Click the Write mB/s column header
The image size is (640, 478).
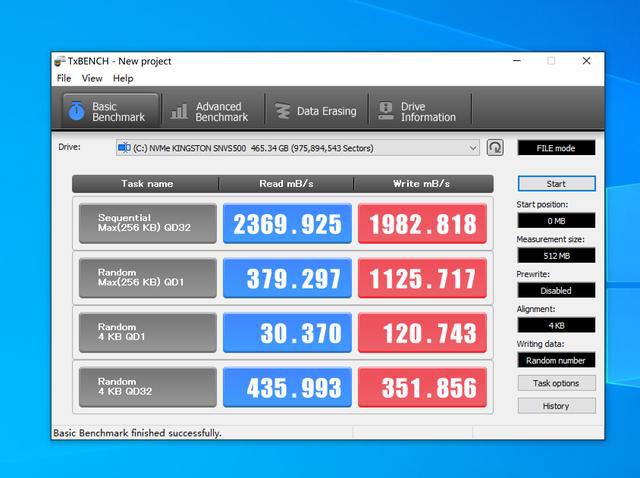tap(423, 184)
